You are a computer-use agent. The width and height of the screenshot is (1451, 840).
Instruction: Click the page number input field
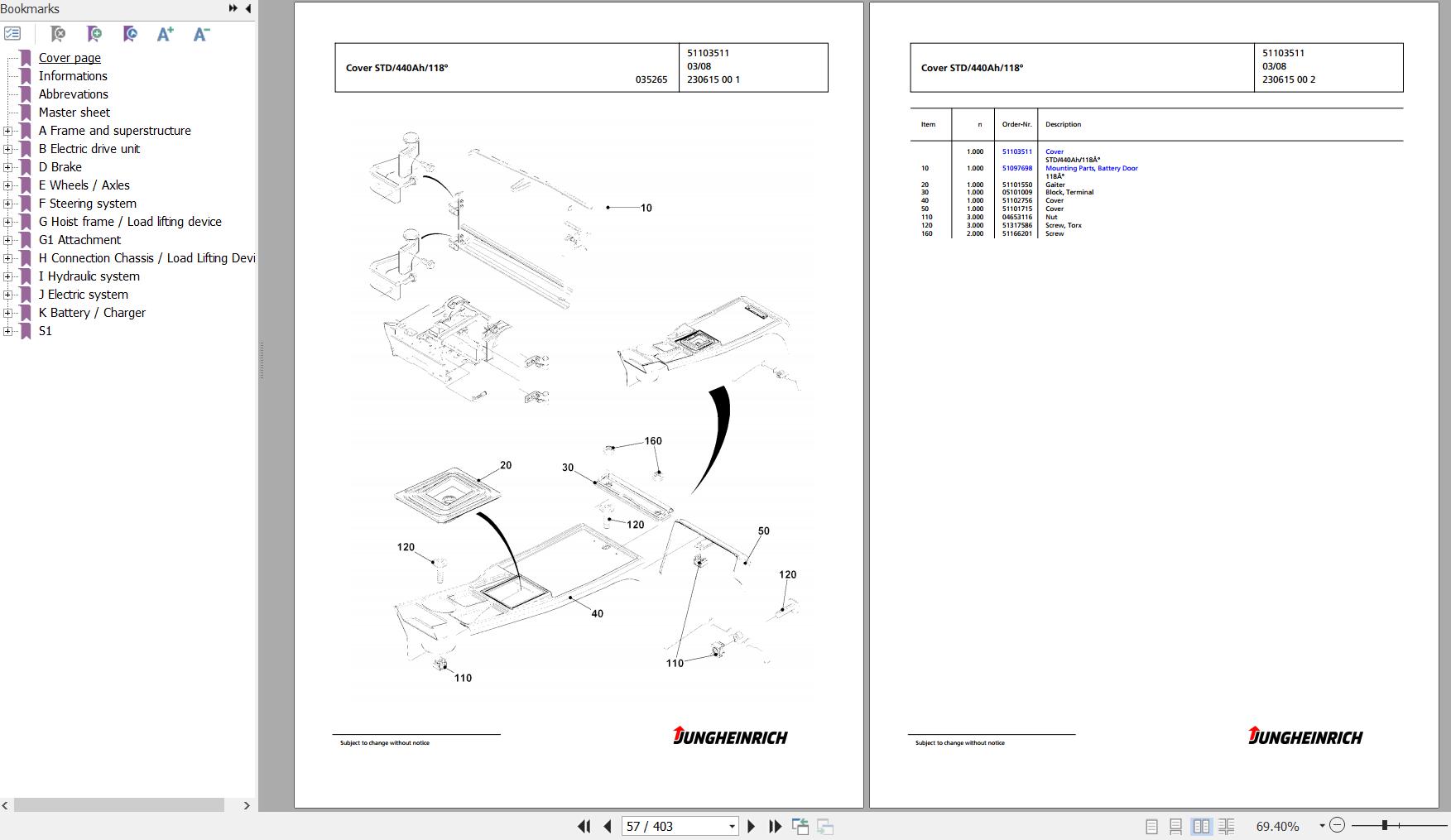pos(675,826)
